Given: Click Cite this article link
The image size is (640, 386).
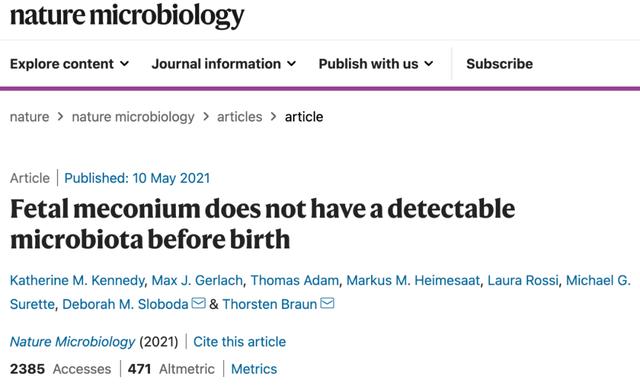Looking at the screenshot, I should [240, 342].
